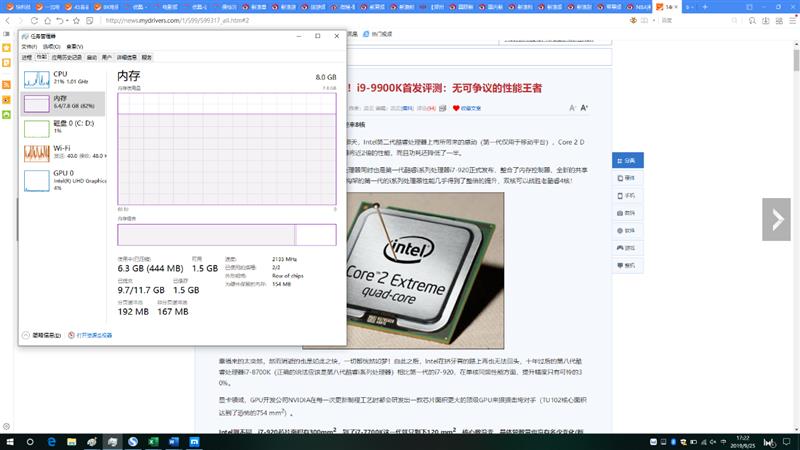Increase article font size (large A)
This screenshot has width=800, height=450.
pos(584,108)
